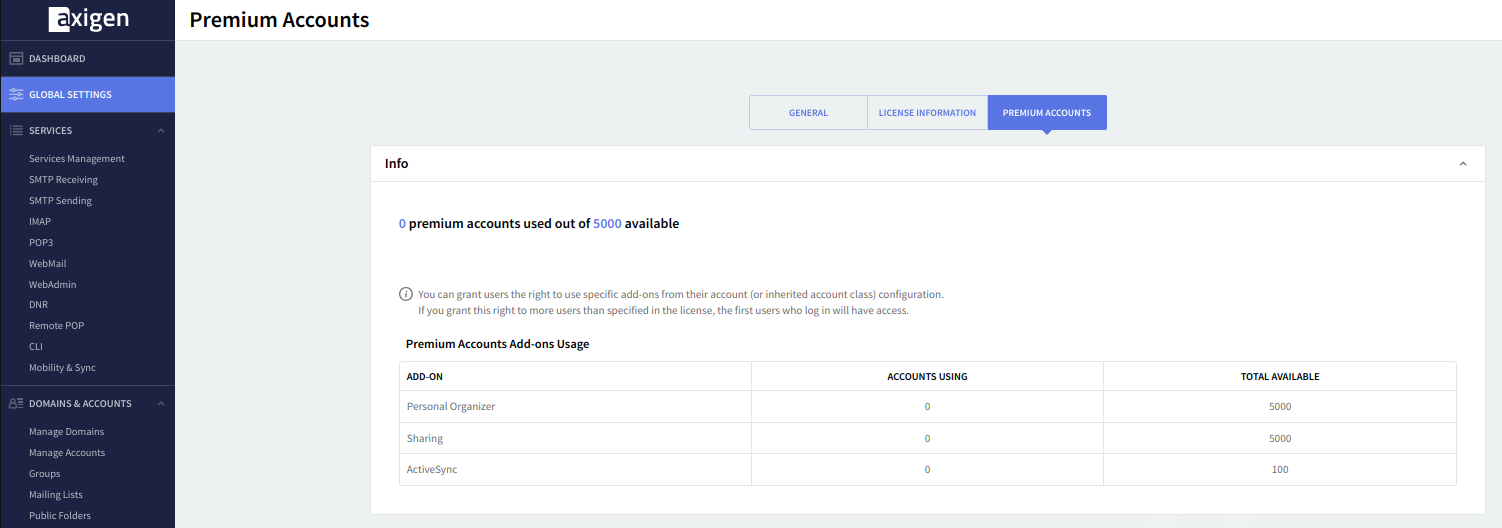The image size is (1502, 528).
Task: Click the Personal Organizer add-on row
Action: 451,407
